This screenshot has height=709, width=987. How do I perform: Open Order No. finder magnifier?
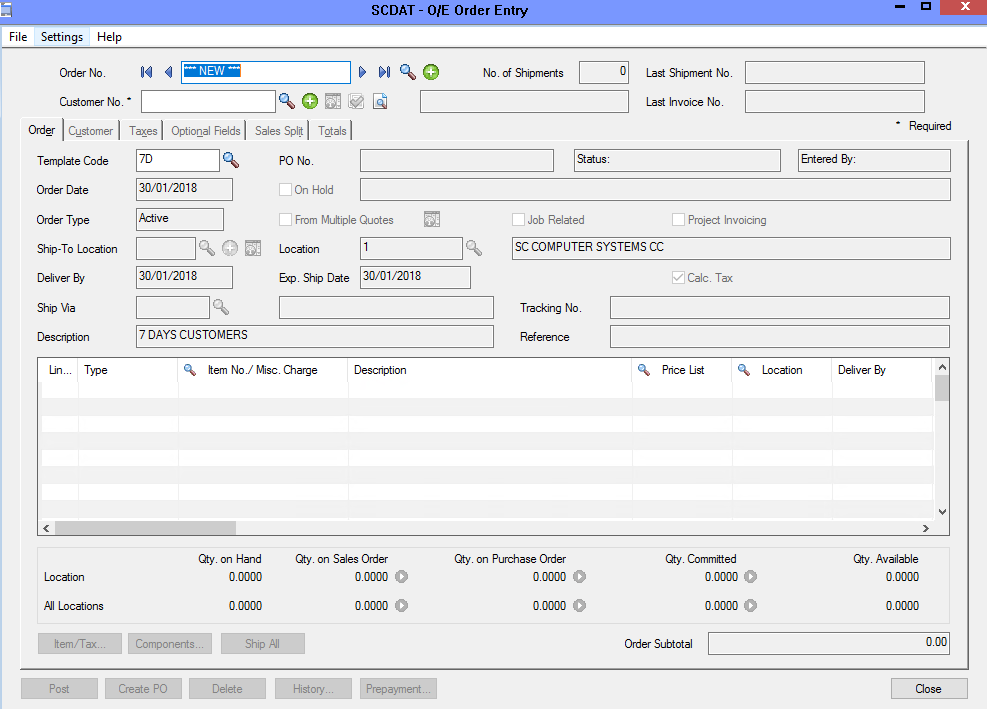pos(408,72)
